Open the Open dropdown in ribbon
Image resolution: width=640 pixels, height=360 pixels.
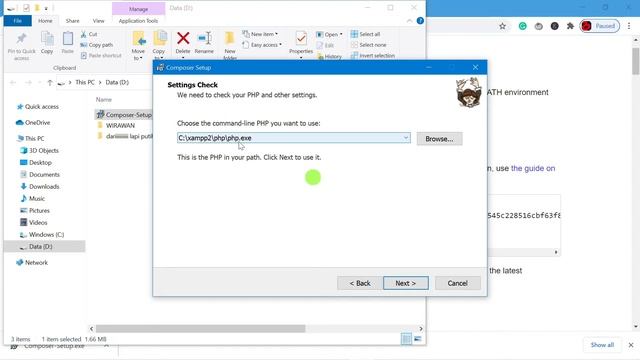click(330, 34)
